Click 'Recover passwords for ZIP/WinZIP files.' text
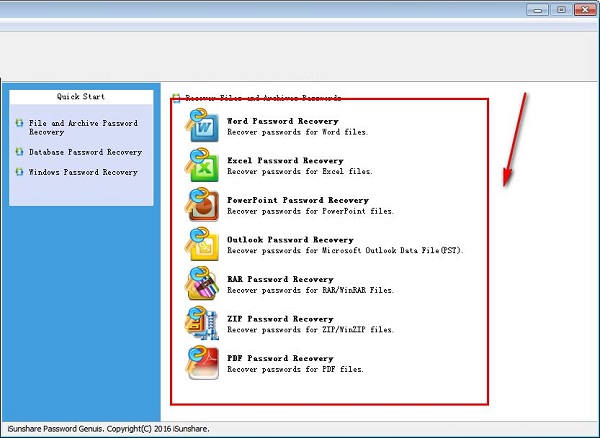Viewport: 600px width, 438px height. click(x=310, y=330)
